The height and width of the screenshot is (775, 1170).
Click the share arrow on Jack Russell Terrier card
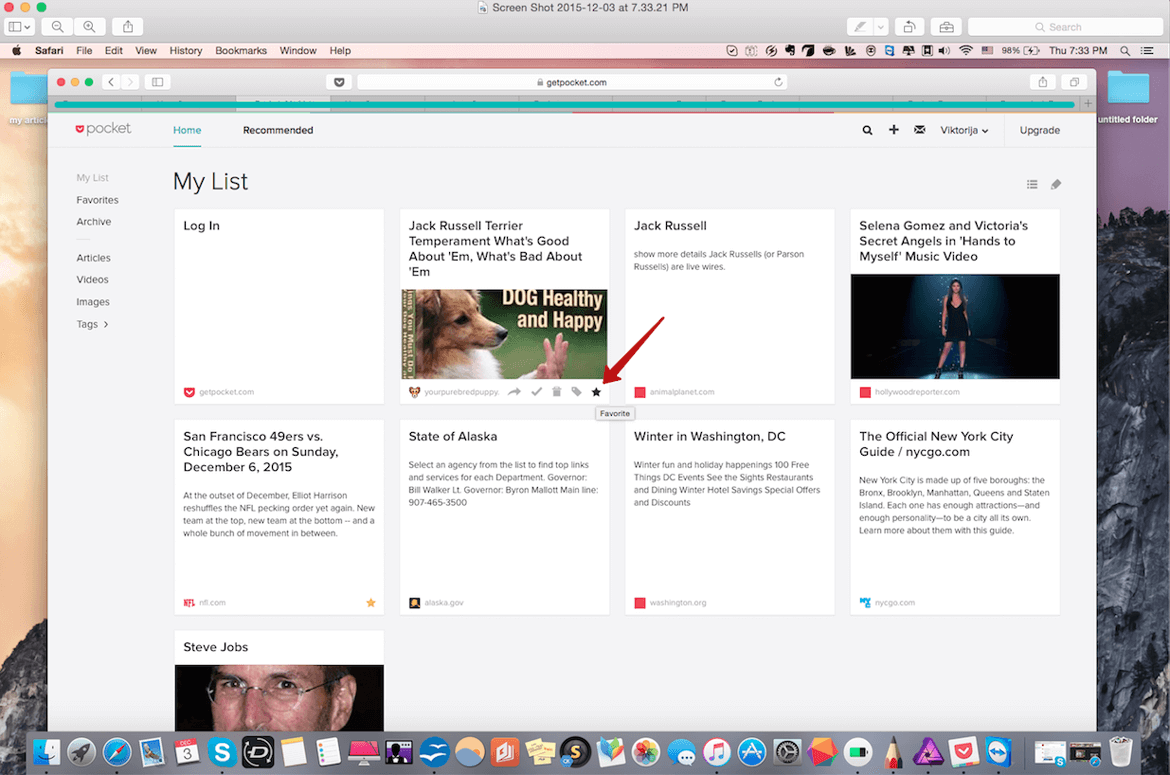click(514, 392)
